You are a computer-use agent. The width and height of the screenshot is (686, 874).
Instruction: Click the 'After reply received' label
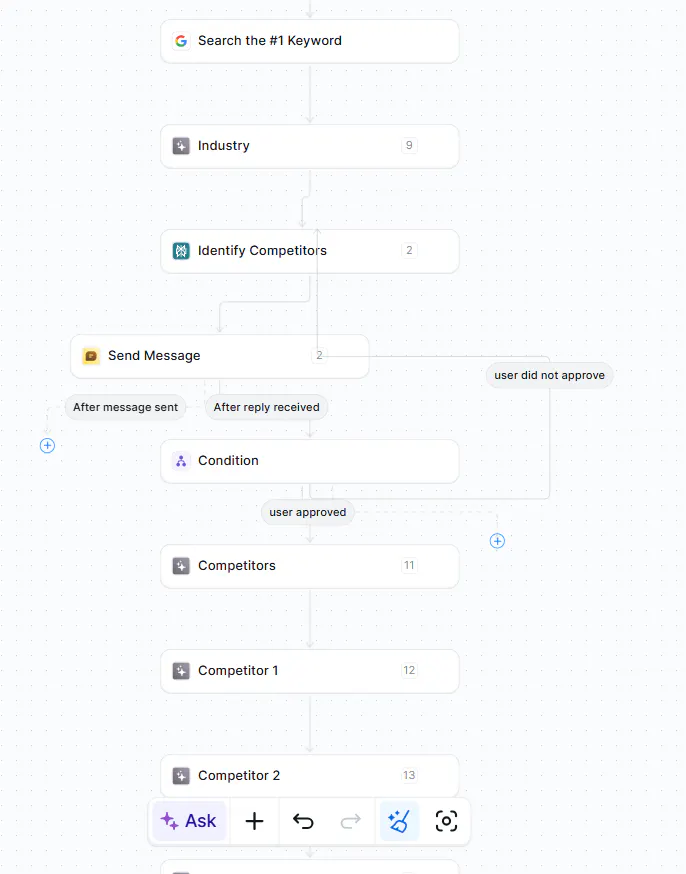pos(266,407)
